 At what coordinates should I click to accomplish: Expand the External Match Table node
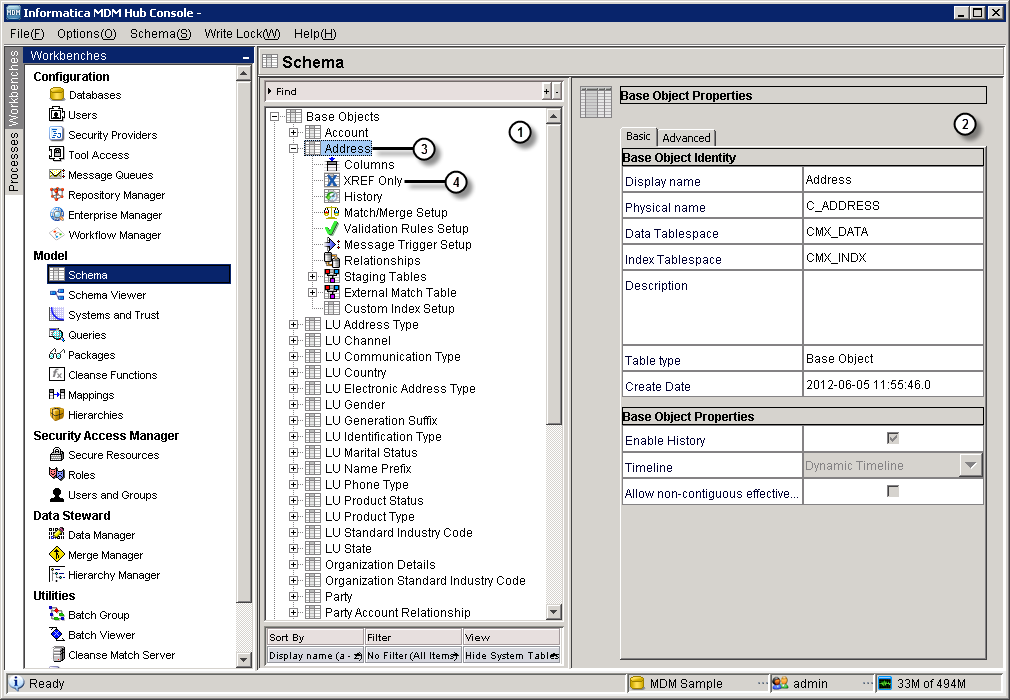(312, 292)
